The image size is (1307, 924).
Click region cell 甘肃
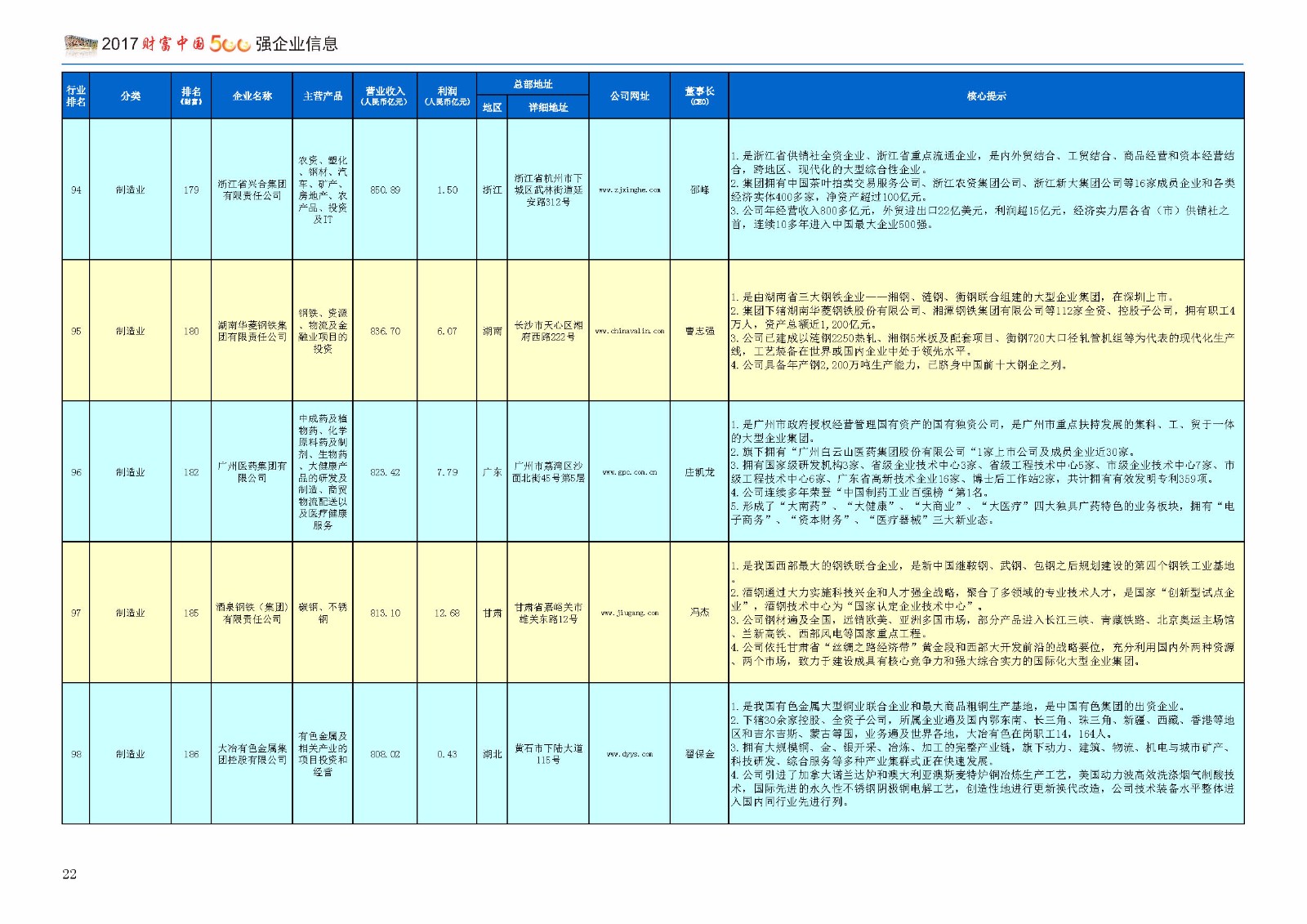pyautogui.click(x=492, y=613)
